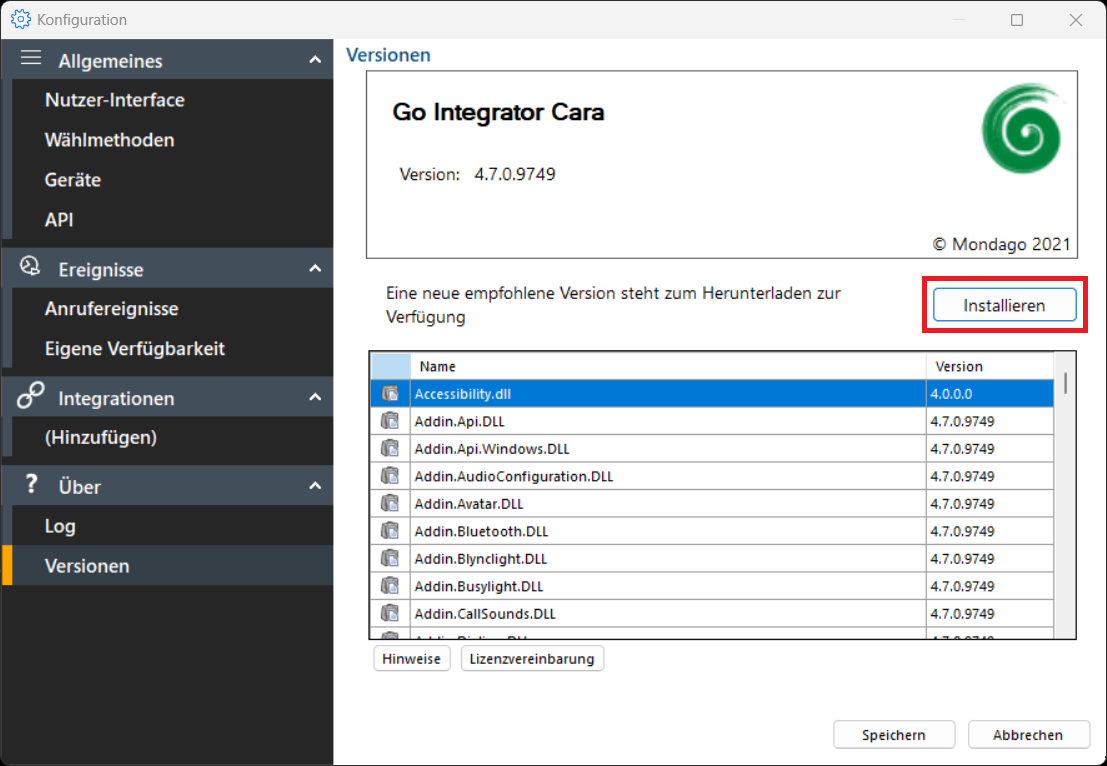This screenshot has height=766, width=1107.
Task: Click the green swirl Go Integrator logo
Action: pos(1022,128)
